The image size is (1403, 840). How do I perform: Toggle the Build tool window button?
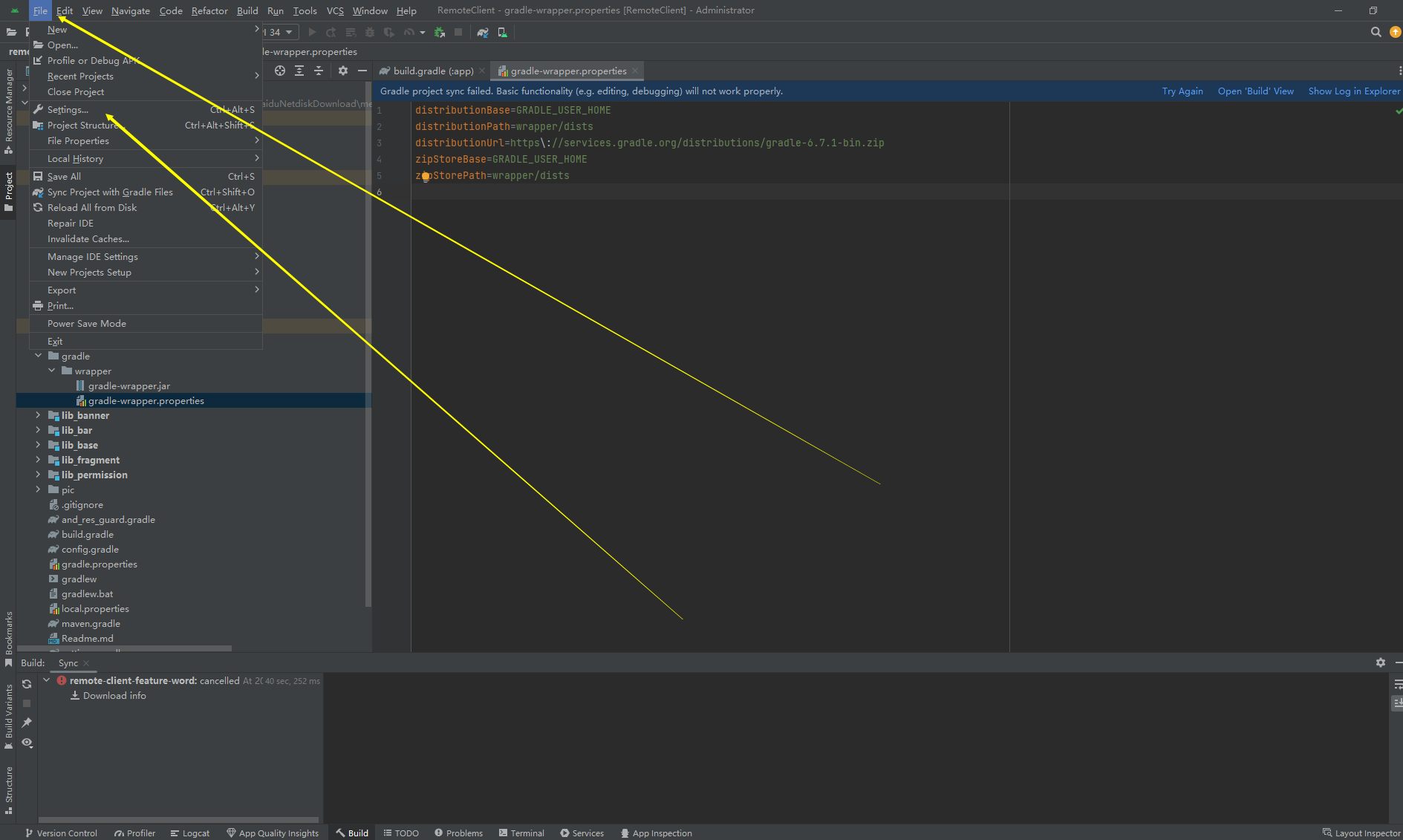point(351,833)
